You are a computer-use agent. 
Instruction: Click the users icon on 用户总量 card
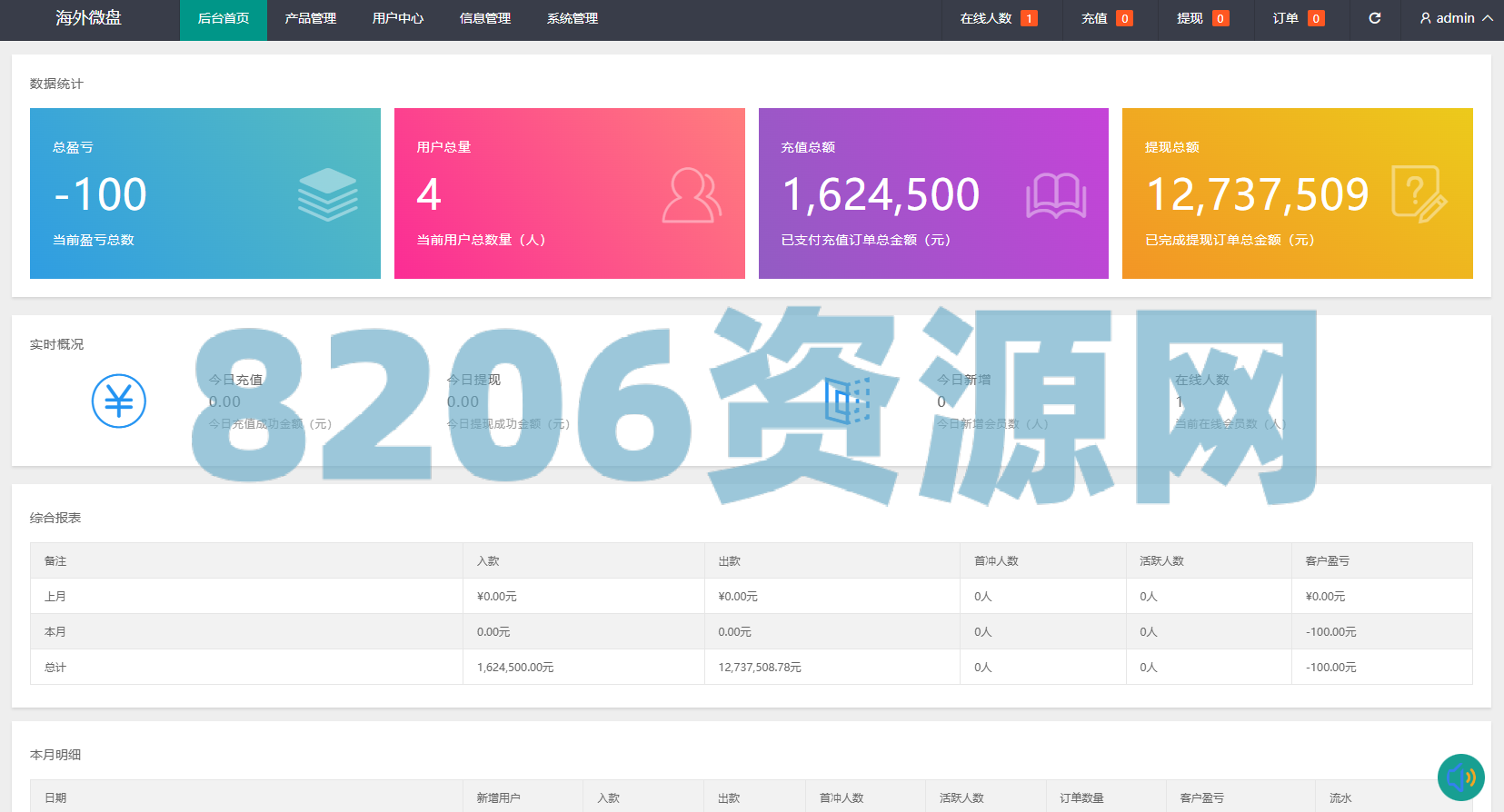point(692,195)
